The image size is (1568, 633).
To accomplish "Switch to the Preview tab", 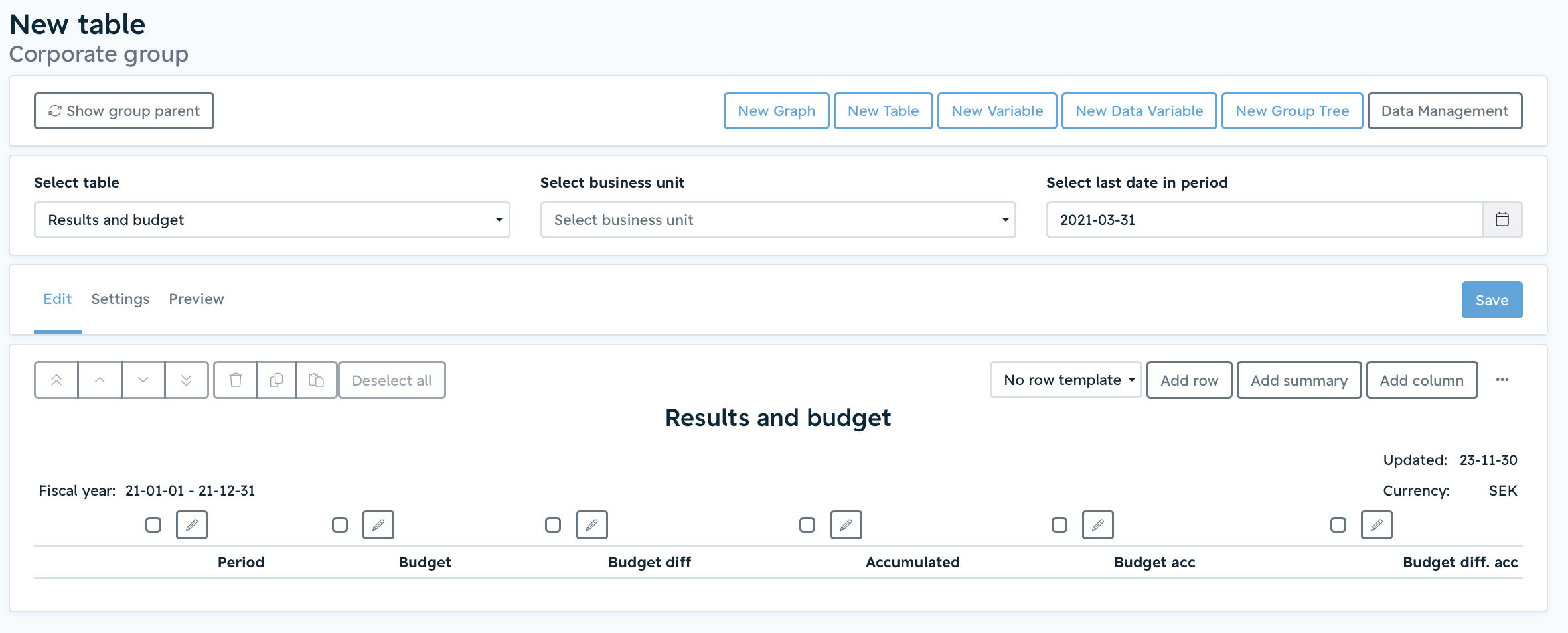I will tap(196, 299).
